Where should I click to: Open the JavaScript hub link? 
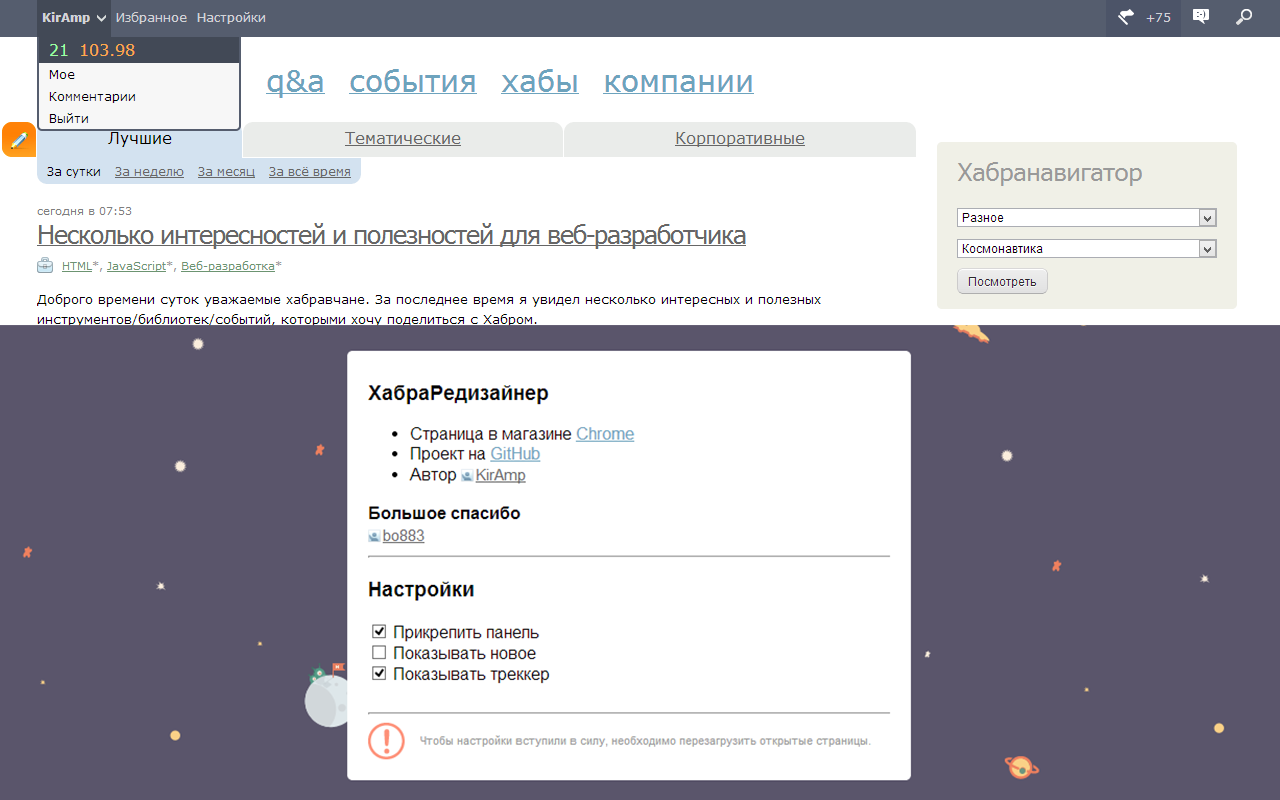pyautogui.click(x=136, y=266)
